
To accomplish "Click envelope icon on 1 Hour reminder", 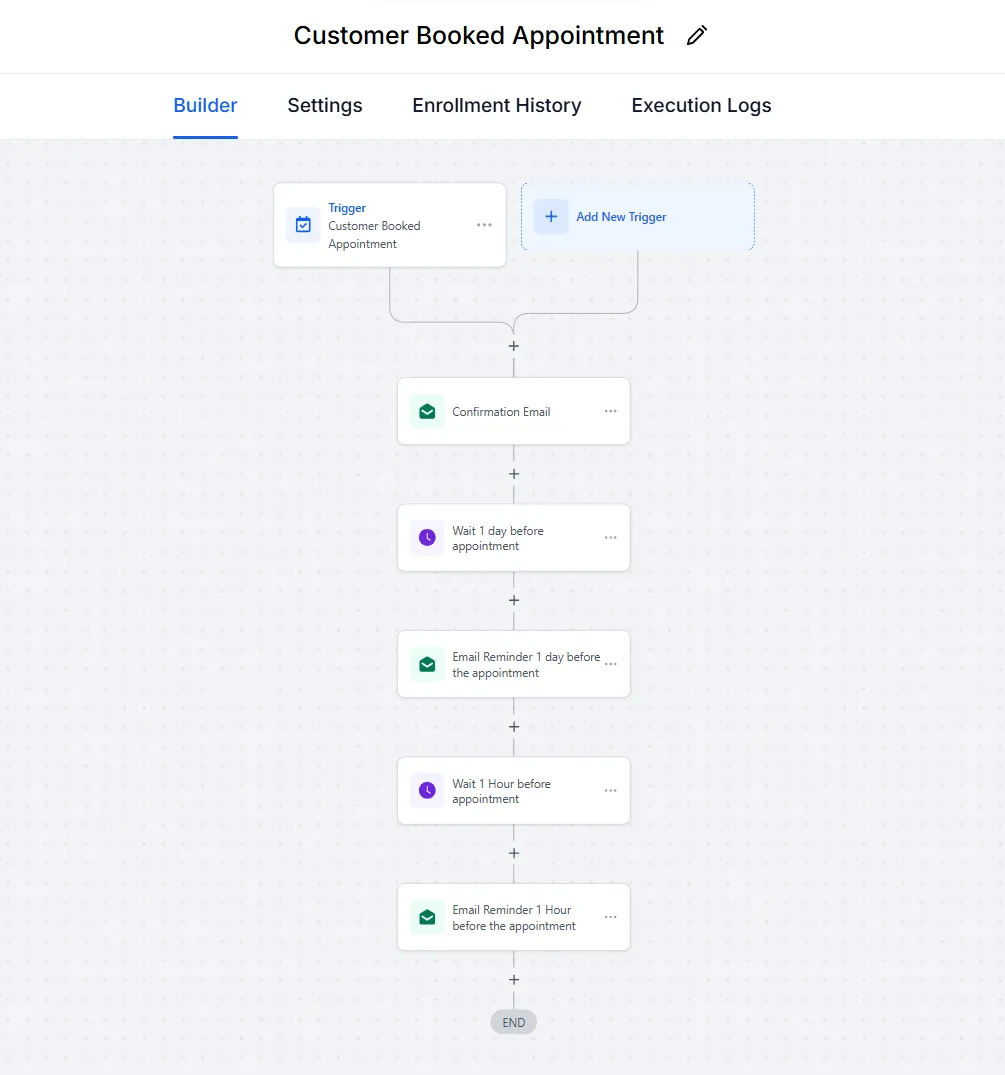I will point(427,917).
